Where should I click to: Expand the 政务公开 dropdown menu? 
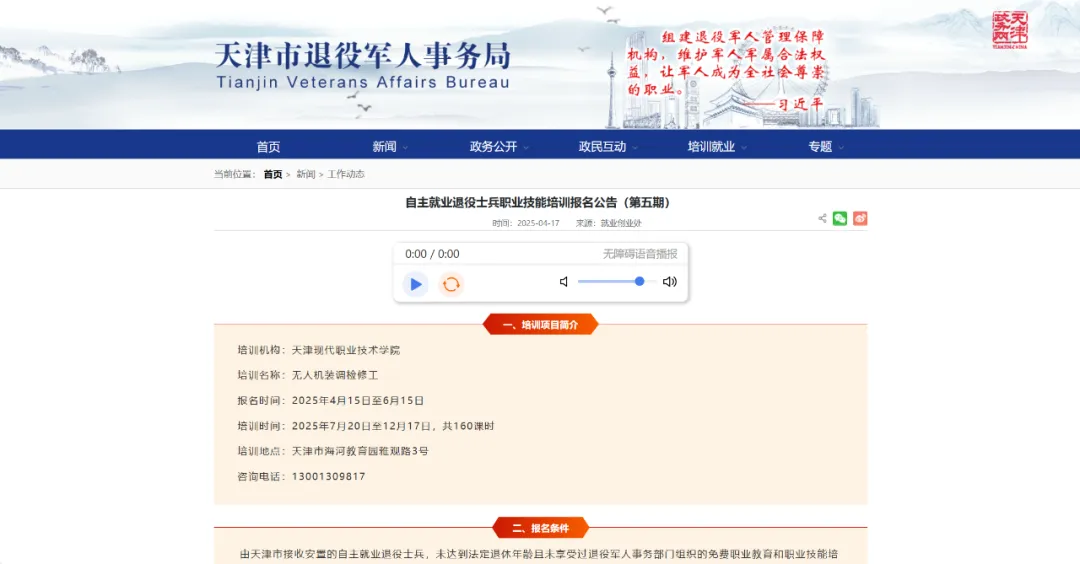pyautogui.click(x=498, y=146)
